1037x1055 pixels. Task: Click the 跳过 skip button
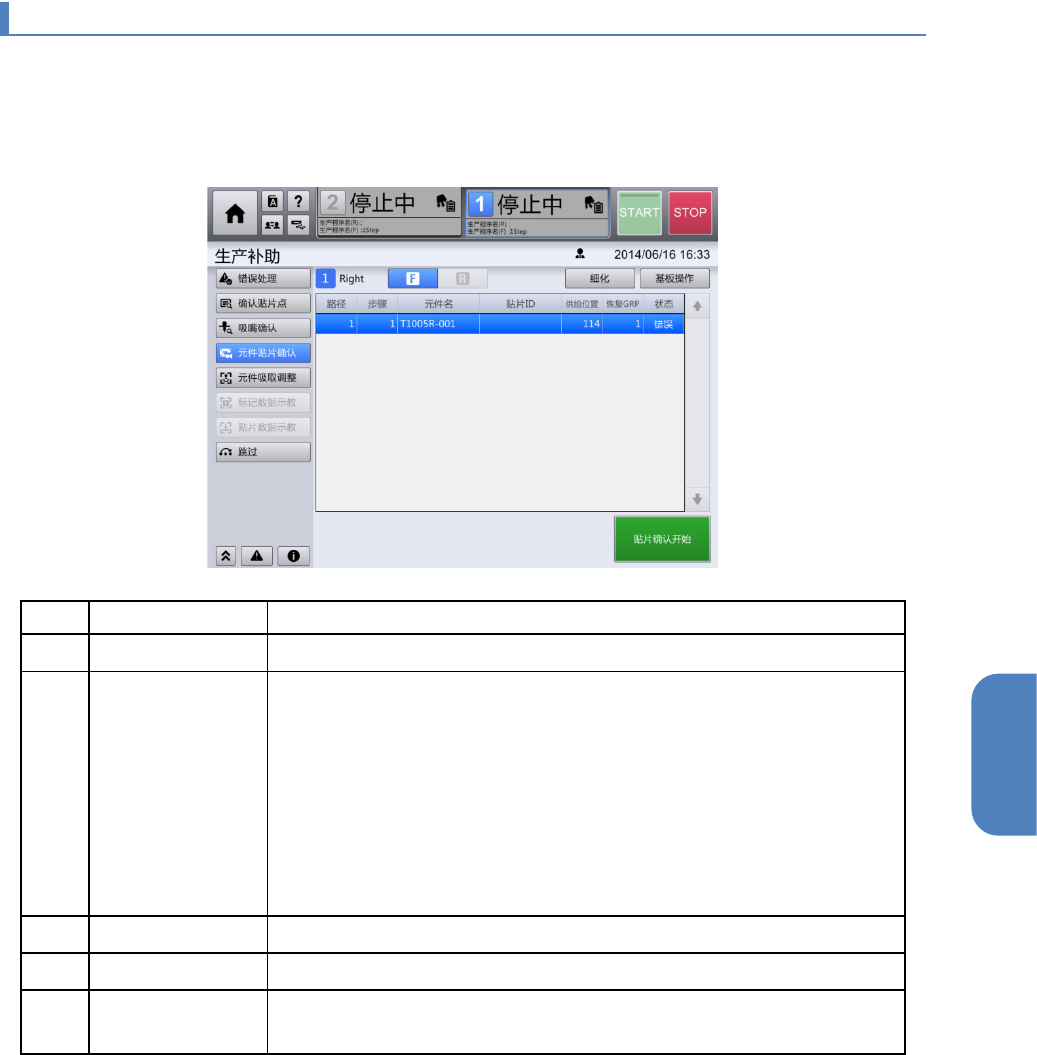point(263,452)
